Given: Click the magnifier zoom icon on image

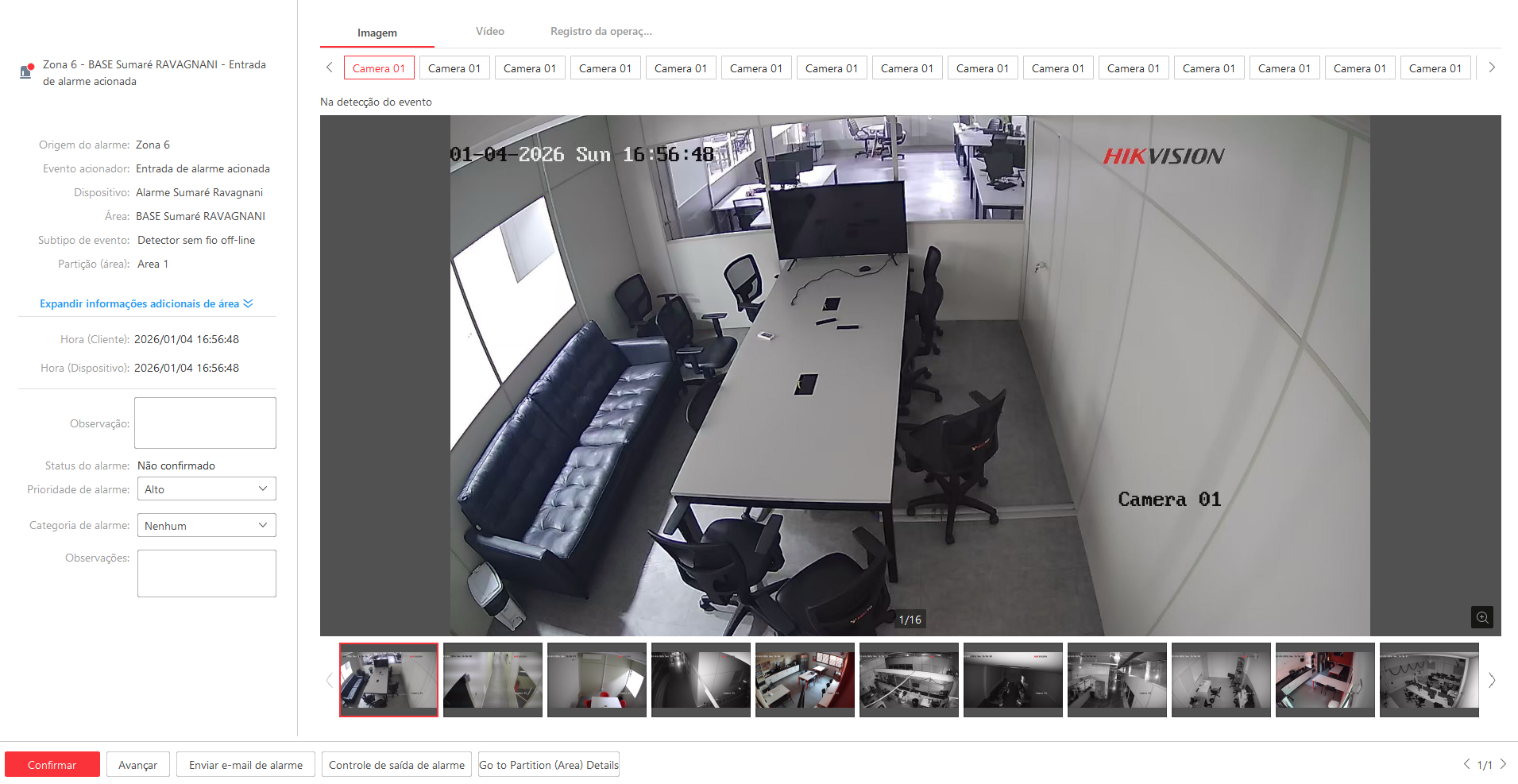Looking at the screenshot, I should click(x=1481, y=617).
